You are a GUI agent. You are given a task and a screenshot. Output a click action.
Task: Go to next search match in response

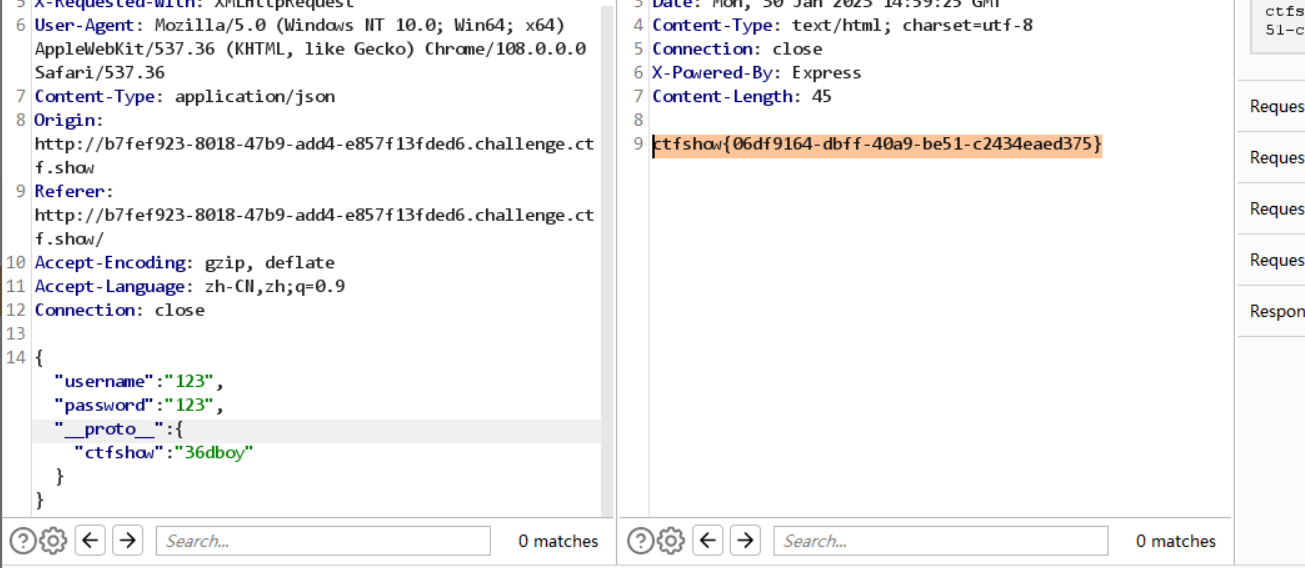pyautogui.click(x=745, y=541)
